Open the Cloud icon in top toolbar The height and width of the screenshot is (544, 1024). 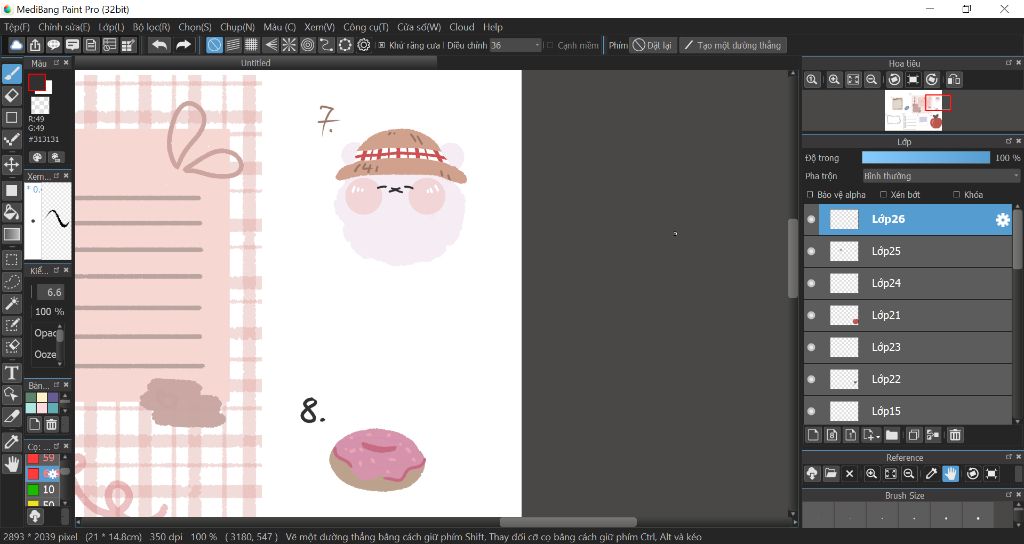click(x=16, y=45)
